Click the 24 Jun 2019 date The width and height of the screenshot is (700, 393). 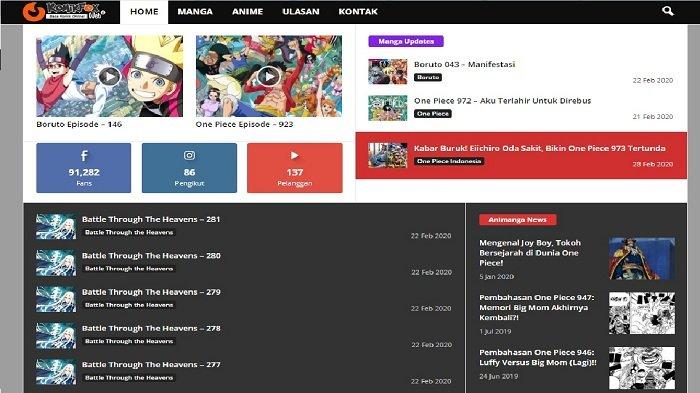coord(499,376)
